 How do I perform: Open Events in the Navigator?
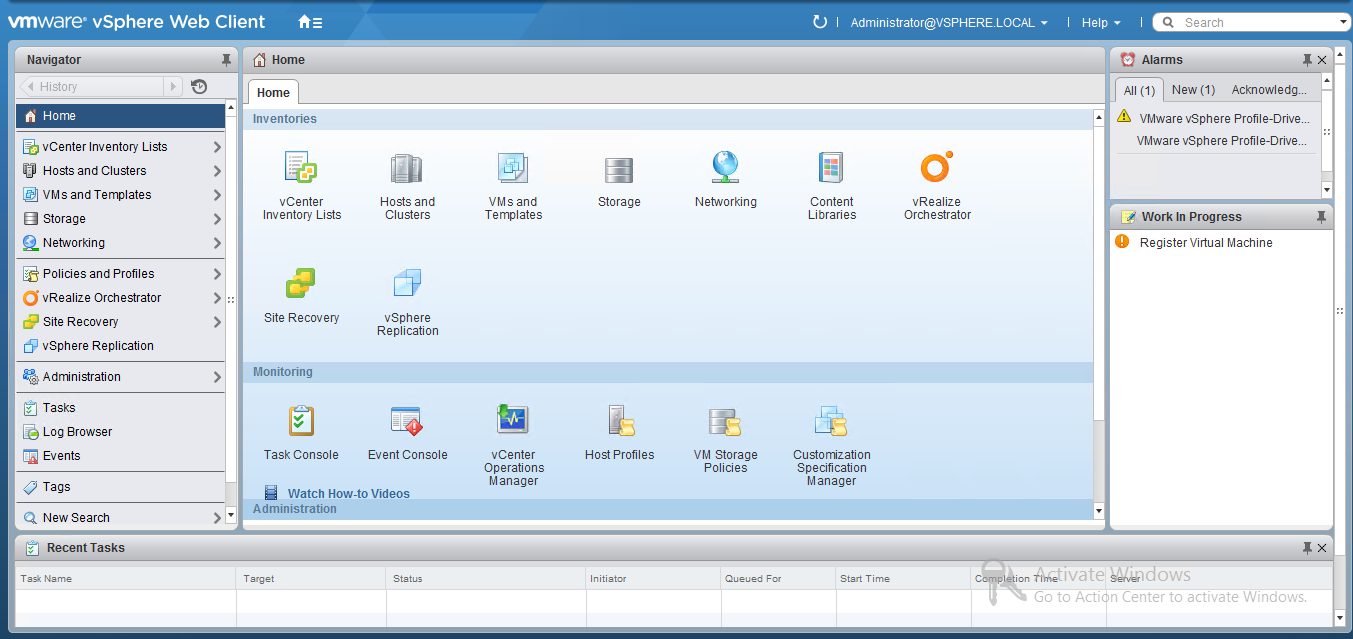(120, 456)
